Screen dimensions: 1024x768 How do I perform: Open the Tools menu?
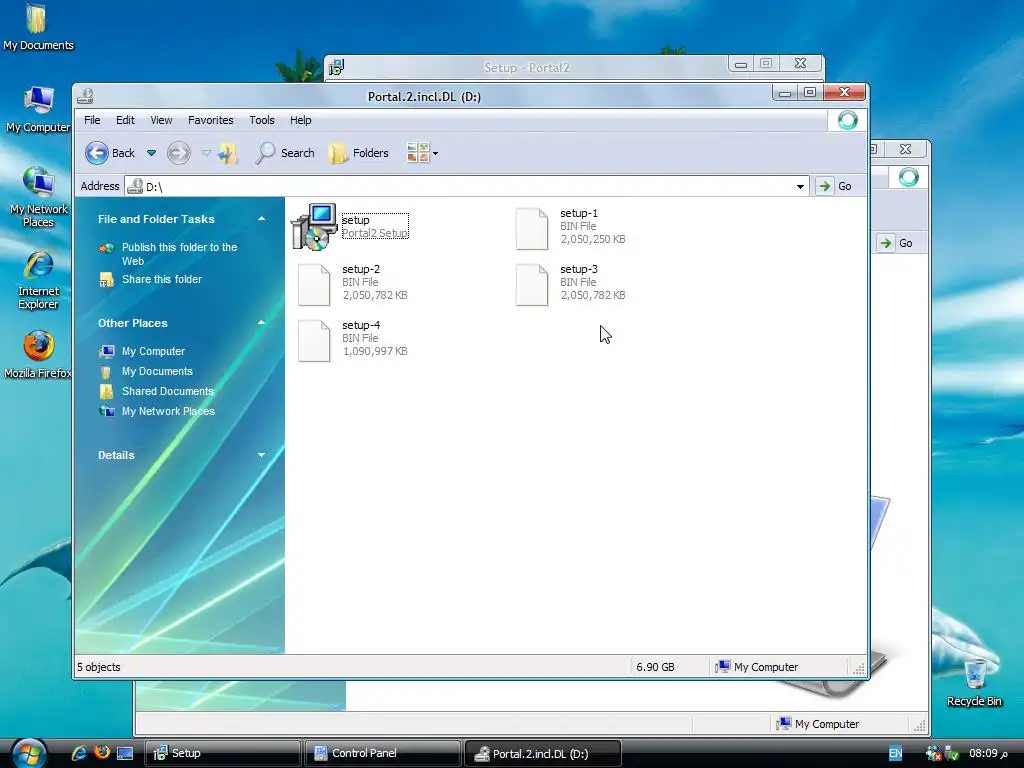click(x=261, y=120)
